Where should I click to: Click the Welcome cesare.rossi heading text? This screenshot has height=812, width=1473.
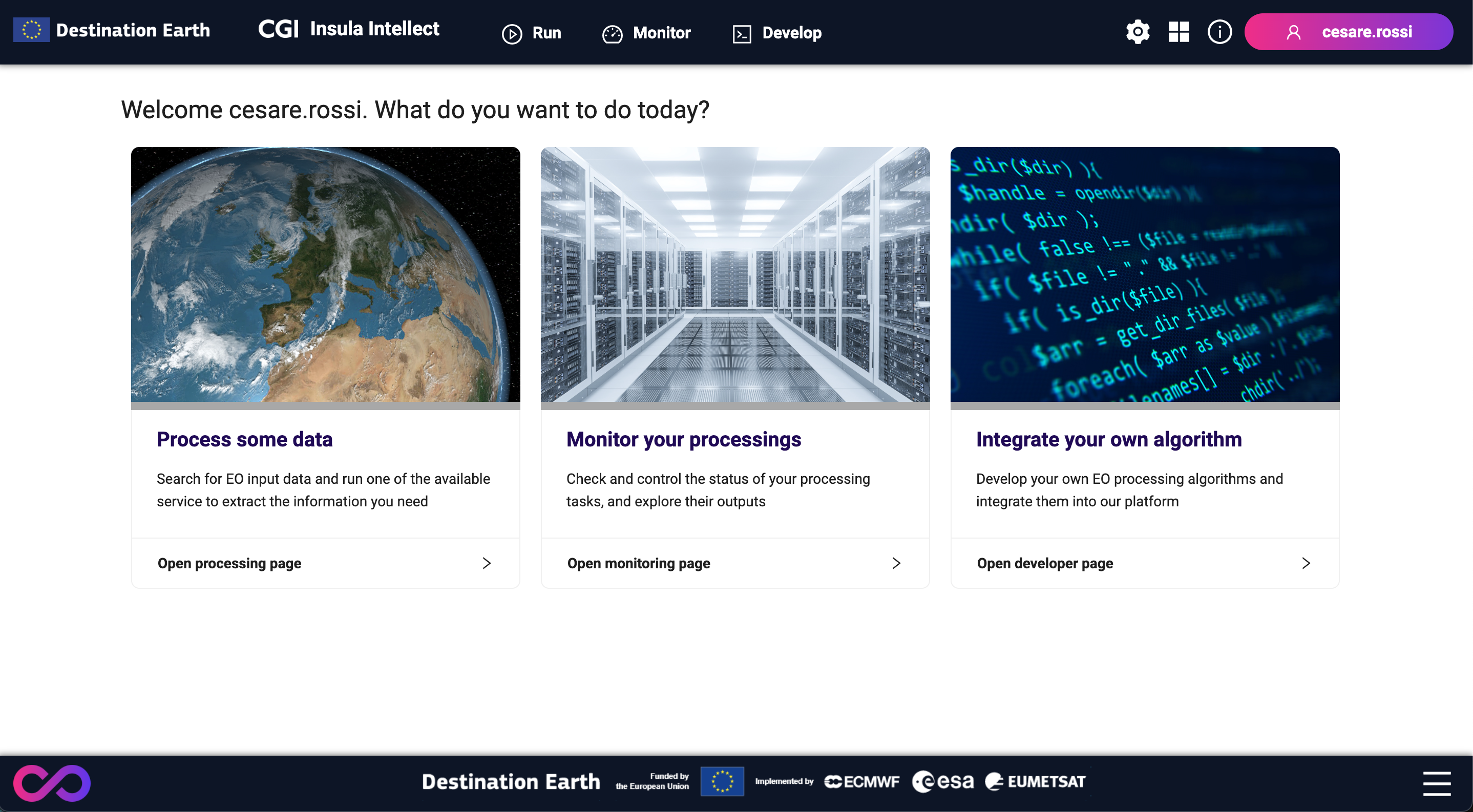(415, 110)
